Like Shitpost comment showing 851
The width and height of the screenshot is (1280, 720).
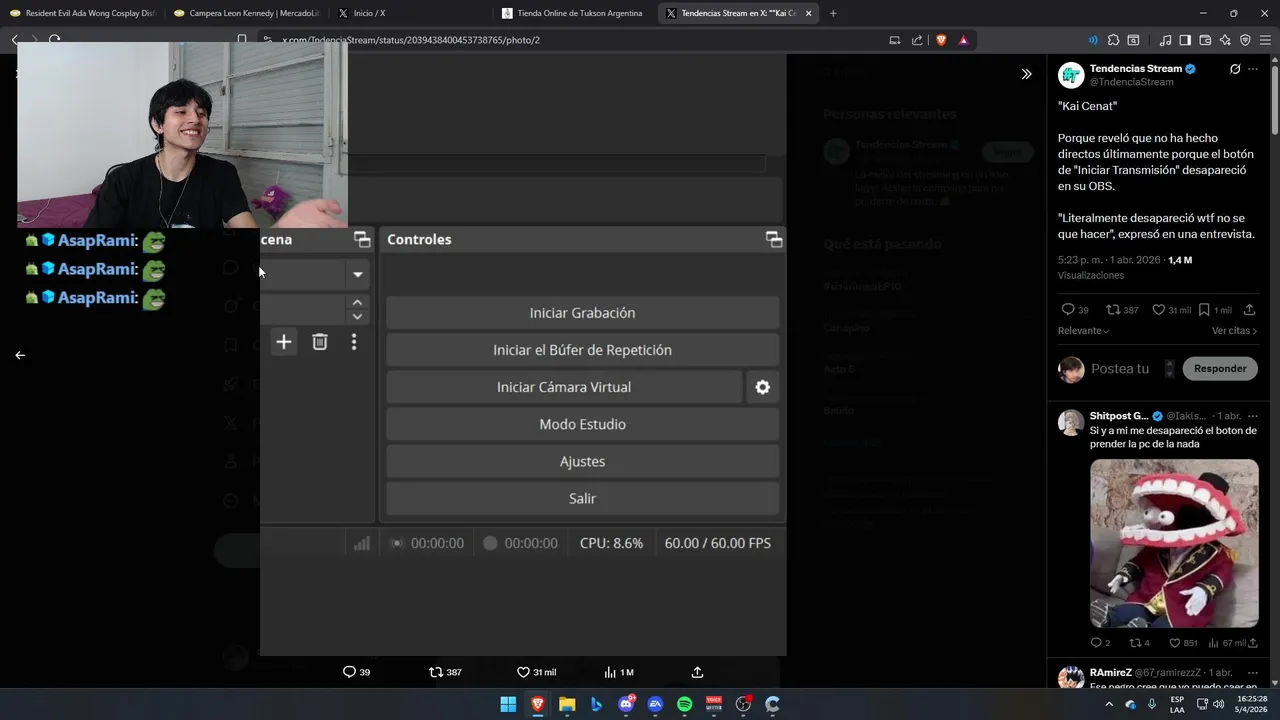click(1182, 643)
